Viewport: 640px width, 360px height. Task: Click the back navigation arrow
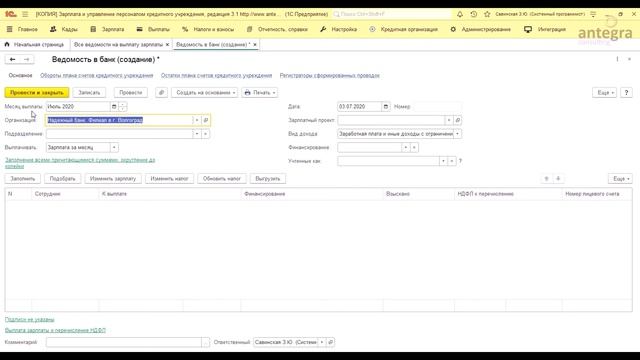pyautogui.click(x=12, y=60)
